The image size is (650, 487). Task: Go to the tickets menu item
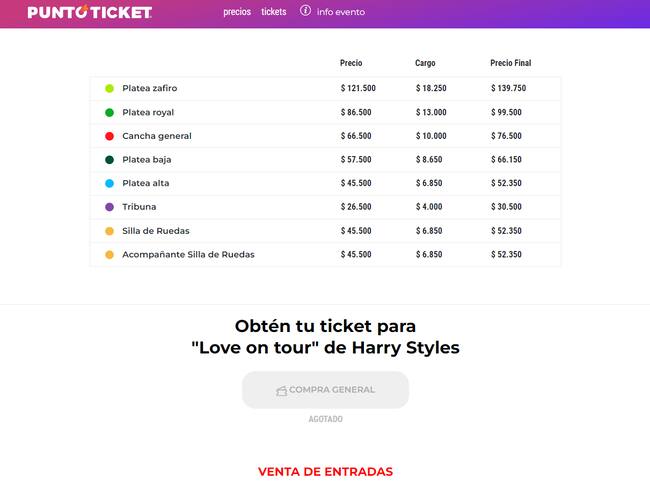tap(273, 12)
